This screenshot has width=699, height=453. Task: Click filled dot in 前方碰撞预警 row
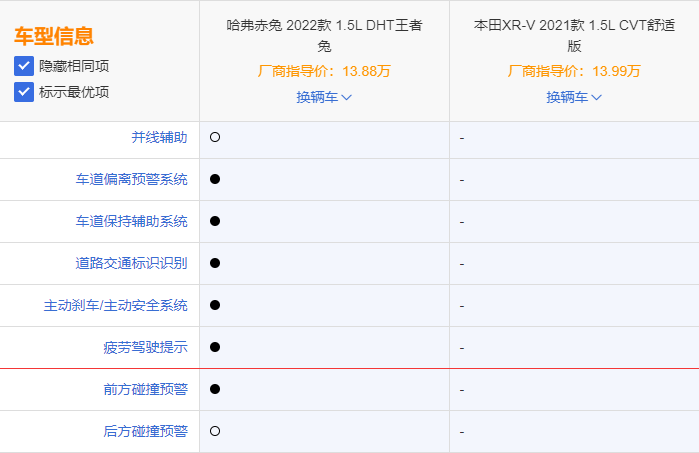(215, 389)
